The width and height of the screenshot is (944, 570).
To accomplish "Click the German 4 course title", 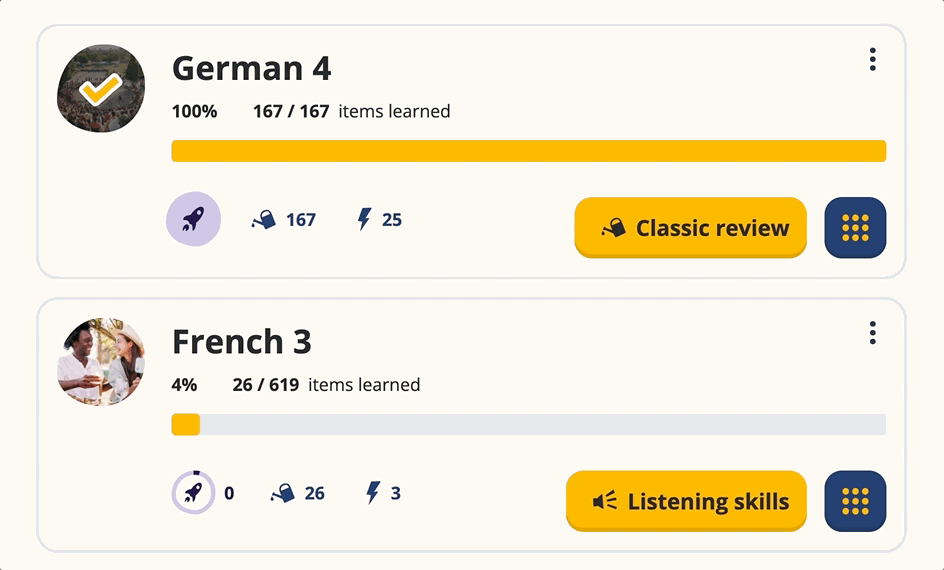I will (251, 69).
